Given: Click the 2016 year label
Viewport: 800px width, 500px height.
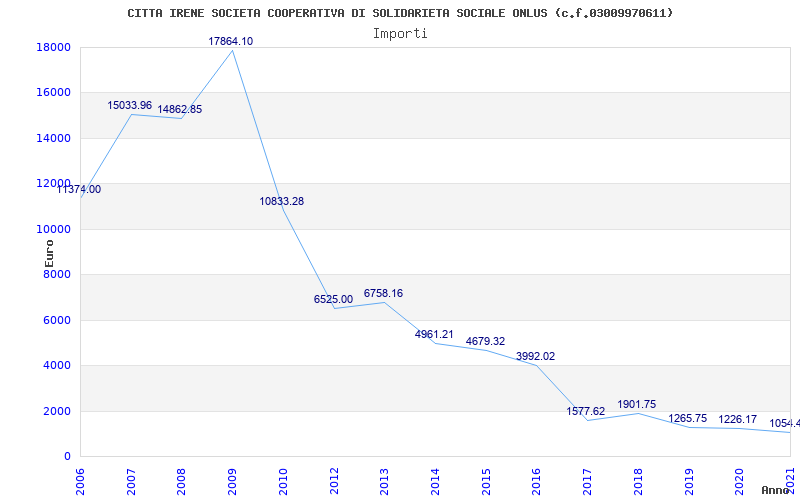Looking at the screenshot, I should (x=537, y=482).
